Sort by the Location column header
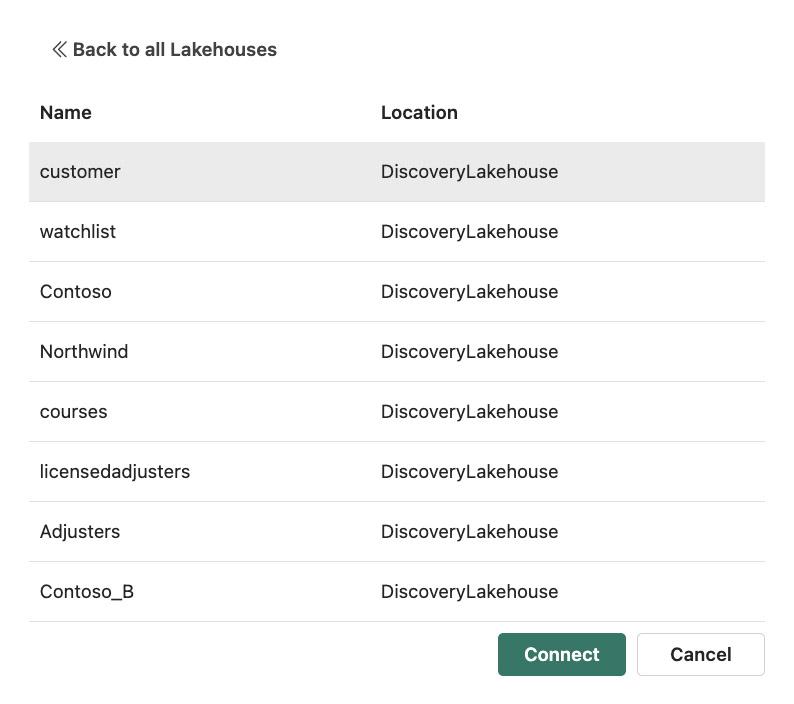This screenshot has height=704, width=794. (x=419, y=112)
